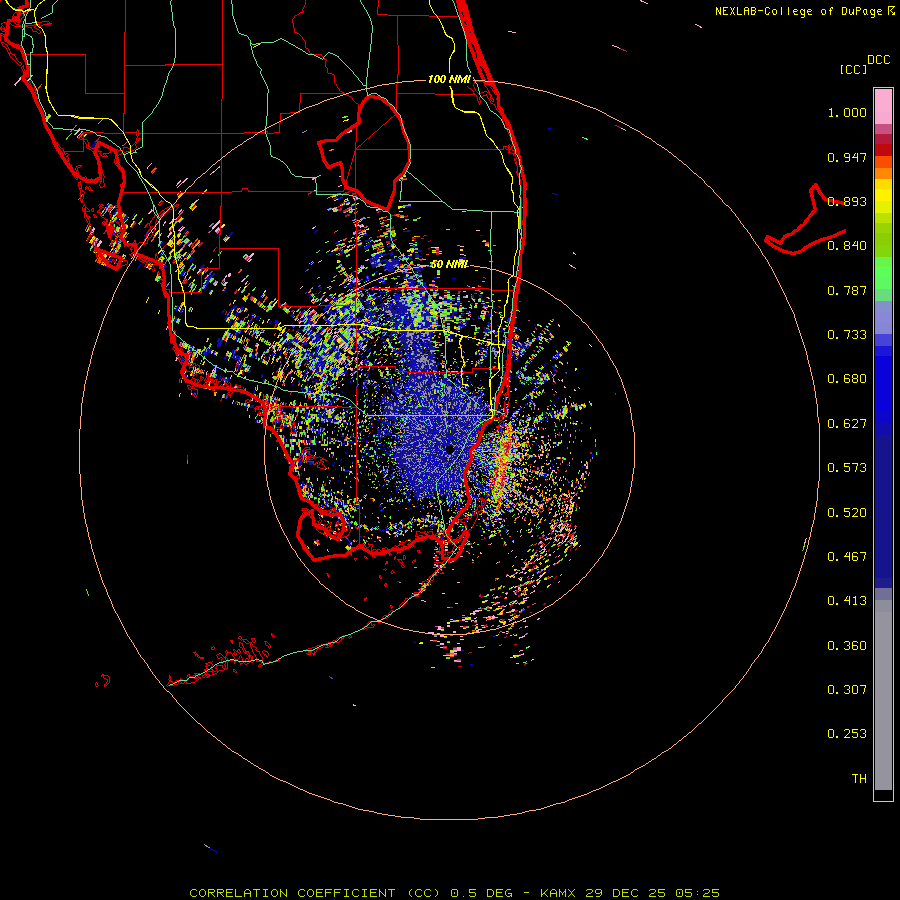The image size is (900, 900).
Task: Click the pink segment atop the color bar
Action: click(x=883, y=106)
